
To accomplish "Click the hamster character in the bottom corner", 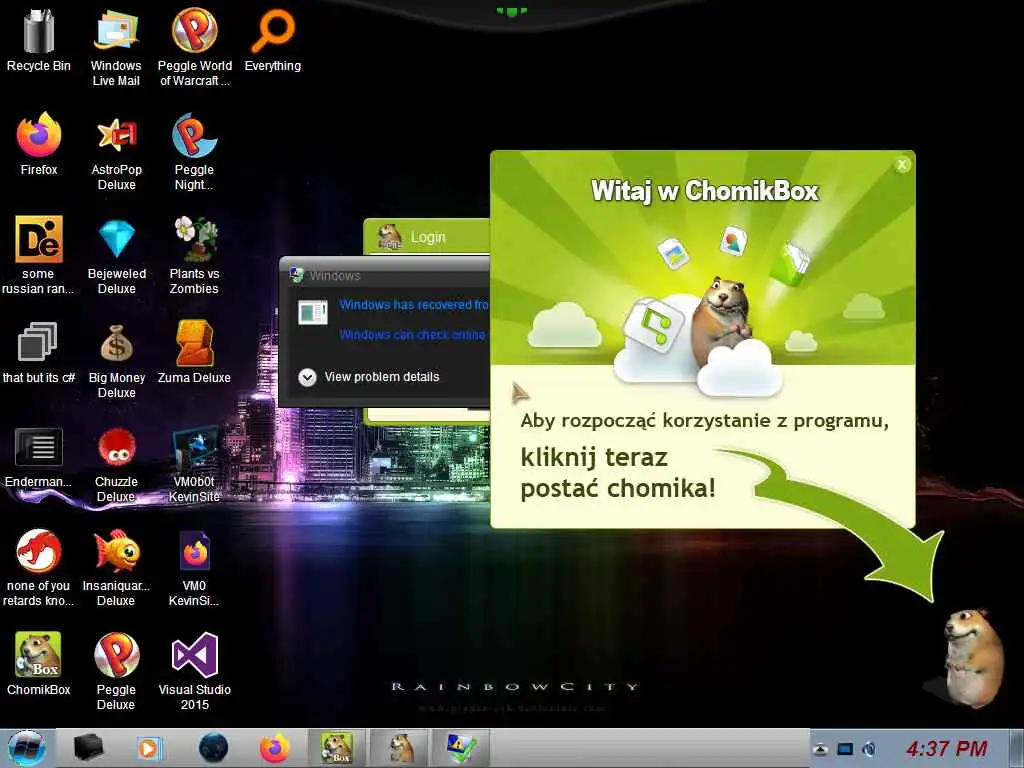I will [x=974, y=658].
